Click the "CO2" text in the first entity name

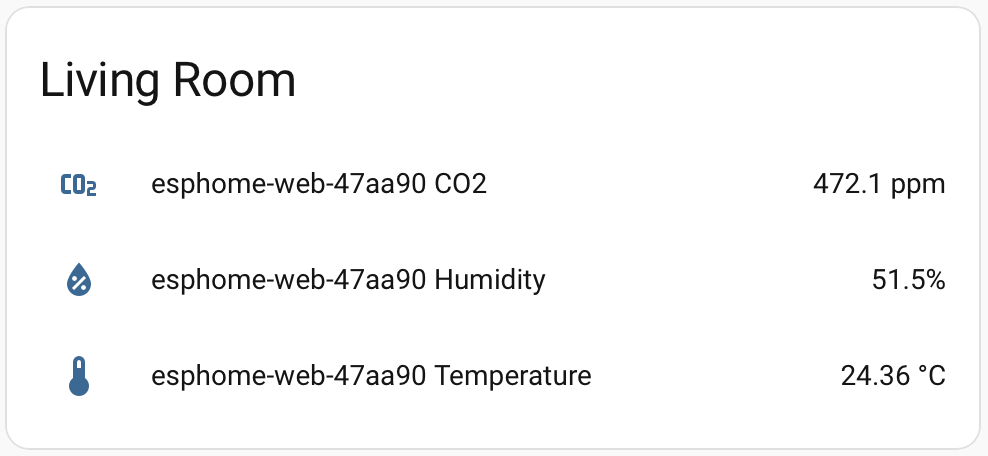(461, 185)
